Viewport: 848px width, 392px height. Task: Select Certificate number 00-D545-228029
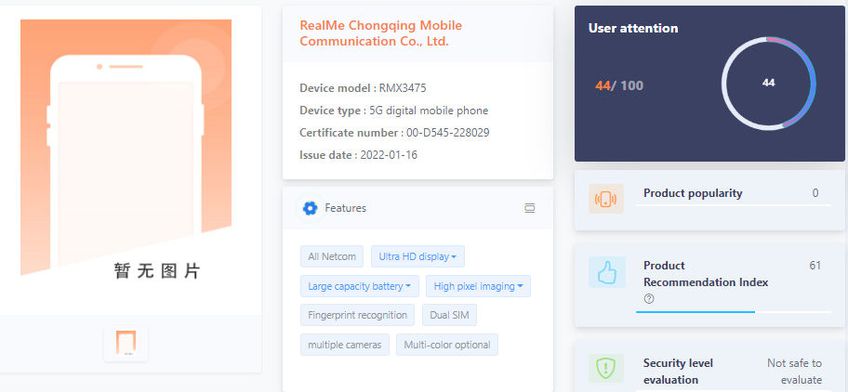pyautogui.click(x=394, y=132)
